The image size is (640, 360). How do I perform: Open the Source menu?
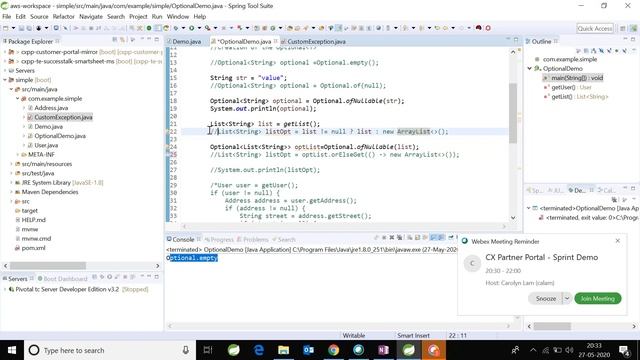tap(39, 17)
